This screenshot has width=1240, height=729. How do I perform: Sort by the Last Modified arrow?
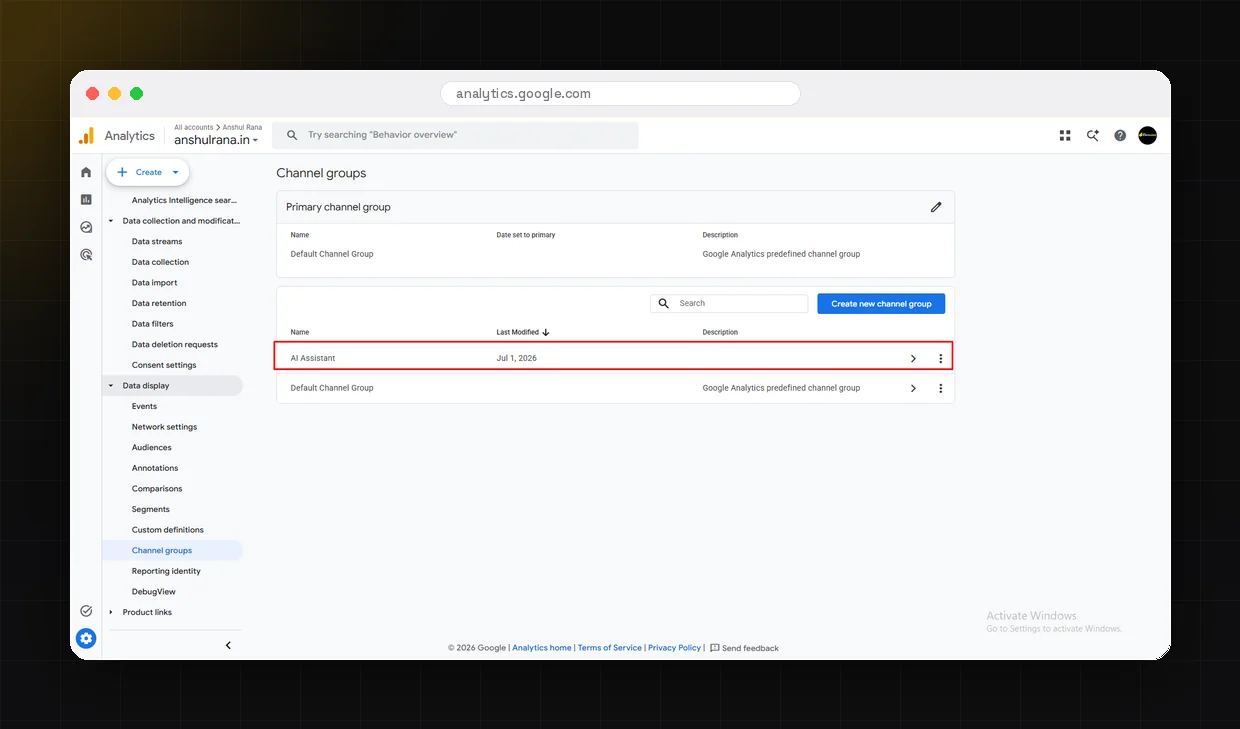pyautogui.click(x=546, y=332)
